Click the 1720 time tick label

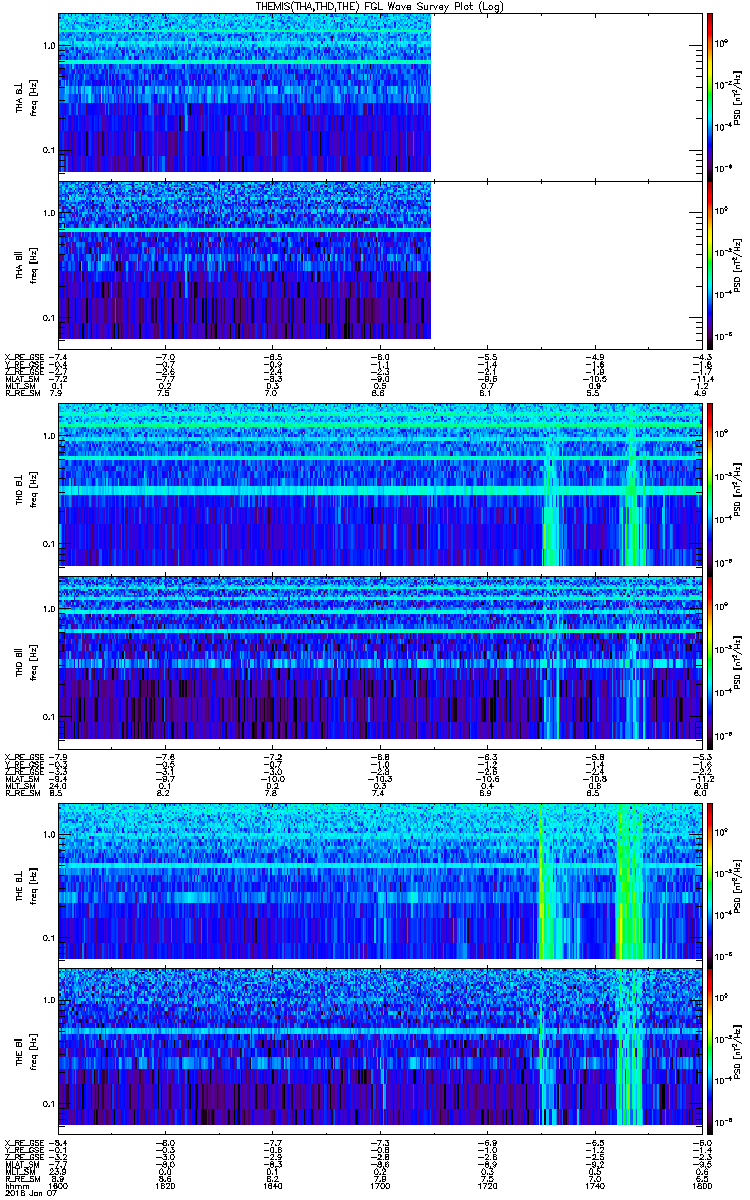[487, 1185]
